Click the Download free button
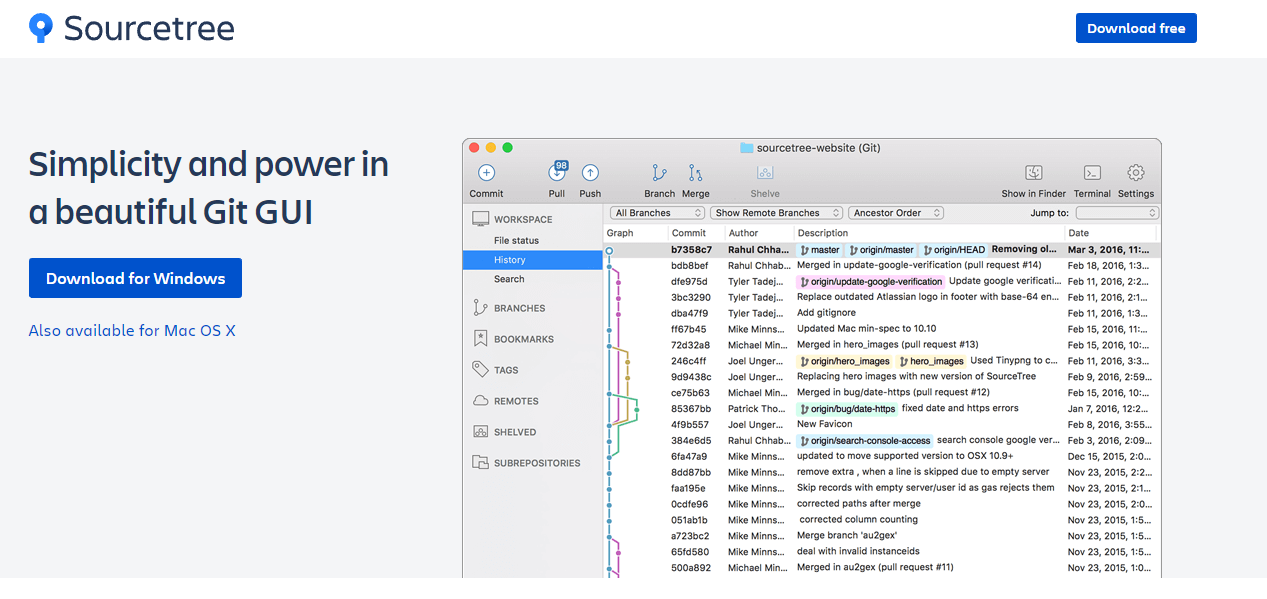The width and height of the screenshot is (1267, 599). pos(1136,28)
